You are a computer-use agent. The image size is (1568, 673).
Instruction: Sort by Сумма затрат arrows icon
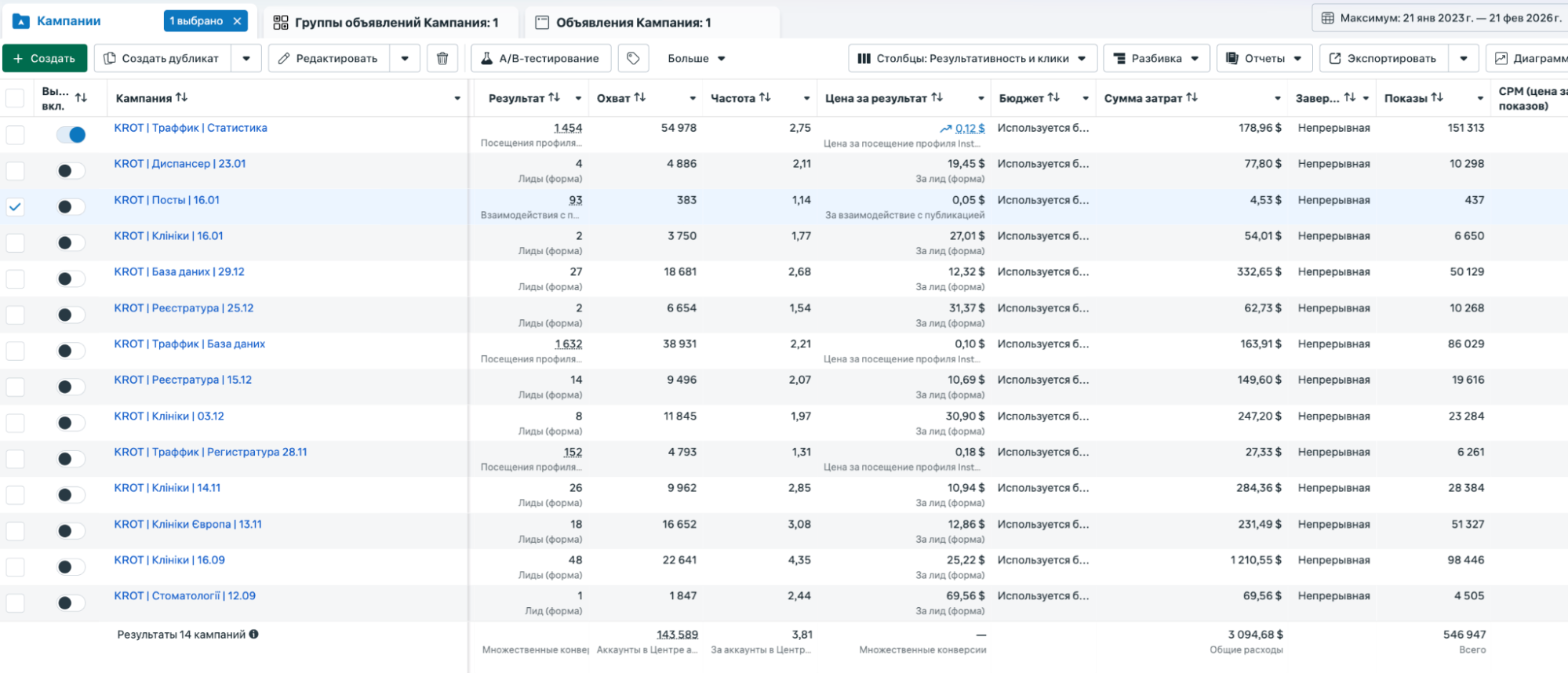point(1191,98)
